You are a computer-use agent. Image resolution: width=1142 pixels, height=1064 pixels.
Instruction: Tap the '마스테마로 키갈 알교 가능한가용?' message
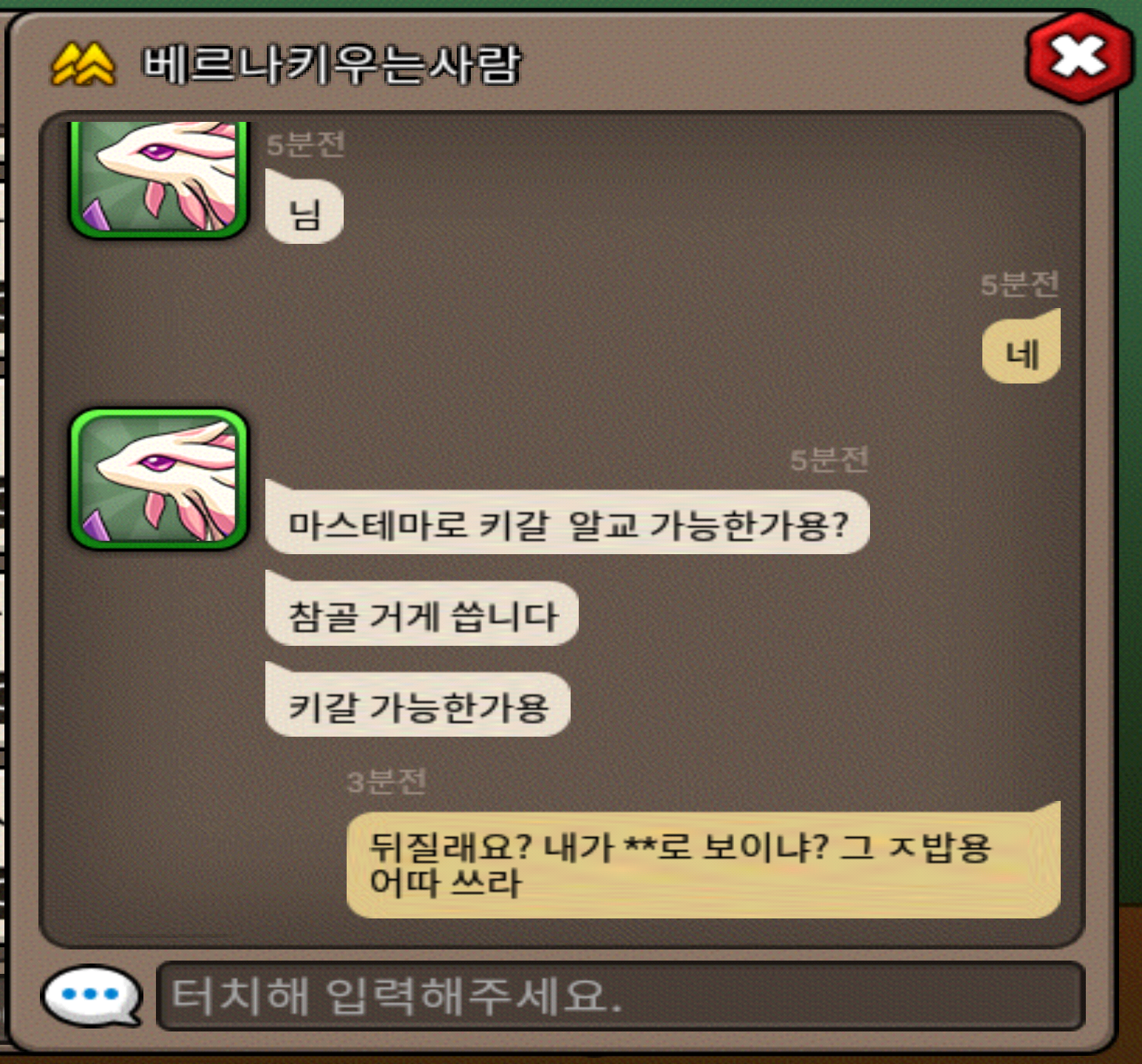tap(567, 523)
